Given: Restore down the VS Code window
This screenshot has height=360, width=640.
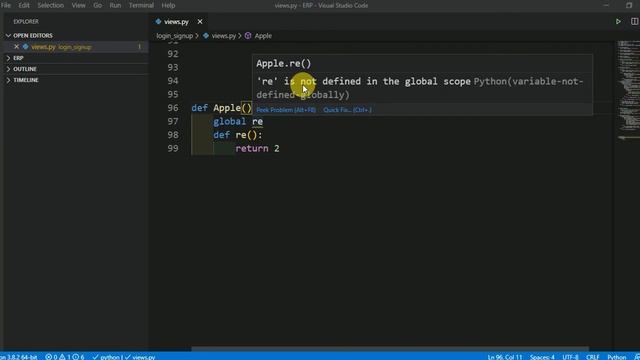Looking at the screenshot, I should pyautogui.click(x=629, y=5).
